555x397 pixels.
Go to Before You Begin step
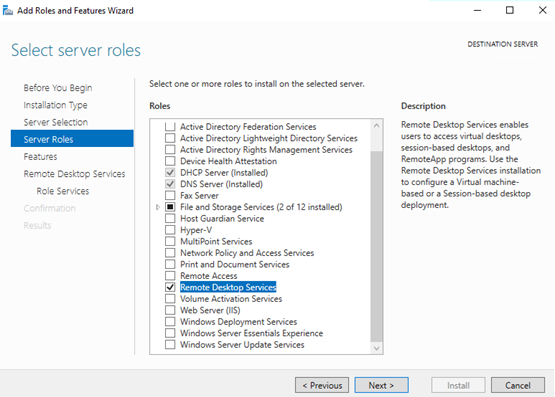click(x=58, y=87)
